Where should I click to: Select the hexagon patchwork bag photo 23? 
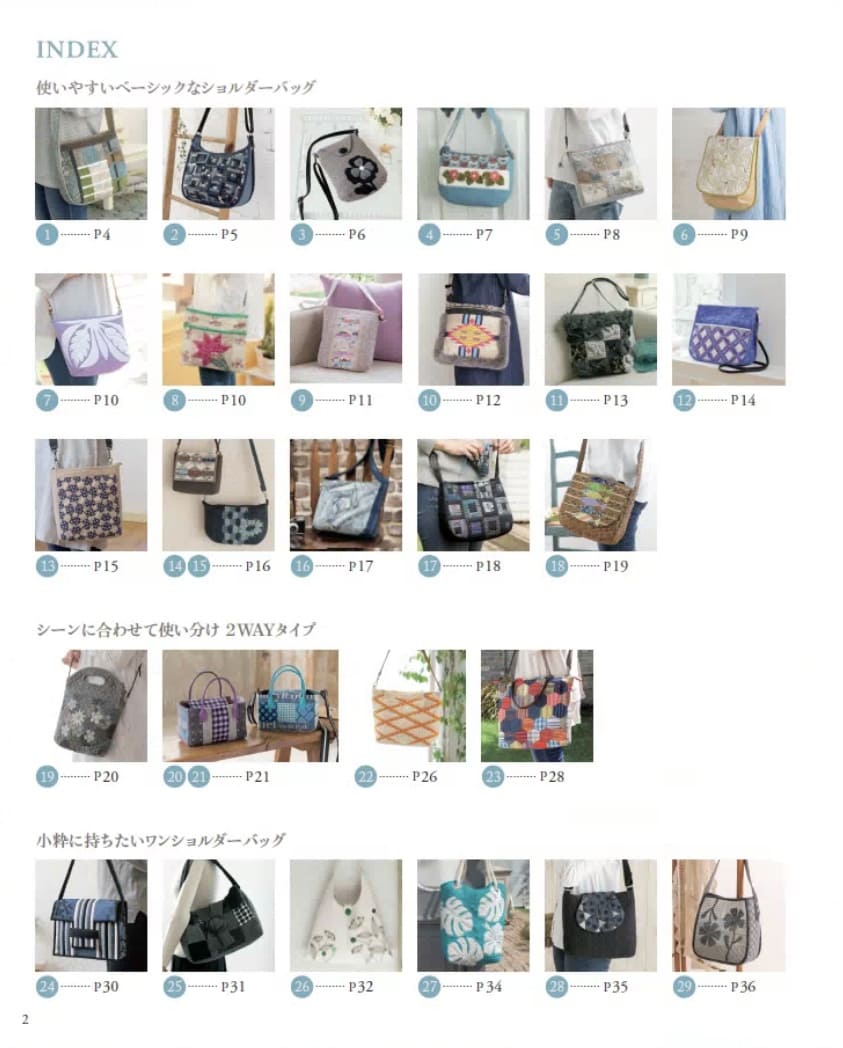(x=537, y=706)
